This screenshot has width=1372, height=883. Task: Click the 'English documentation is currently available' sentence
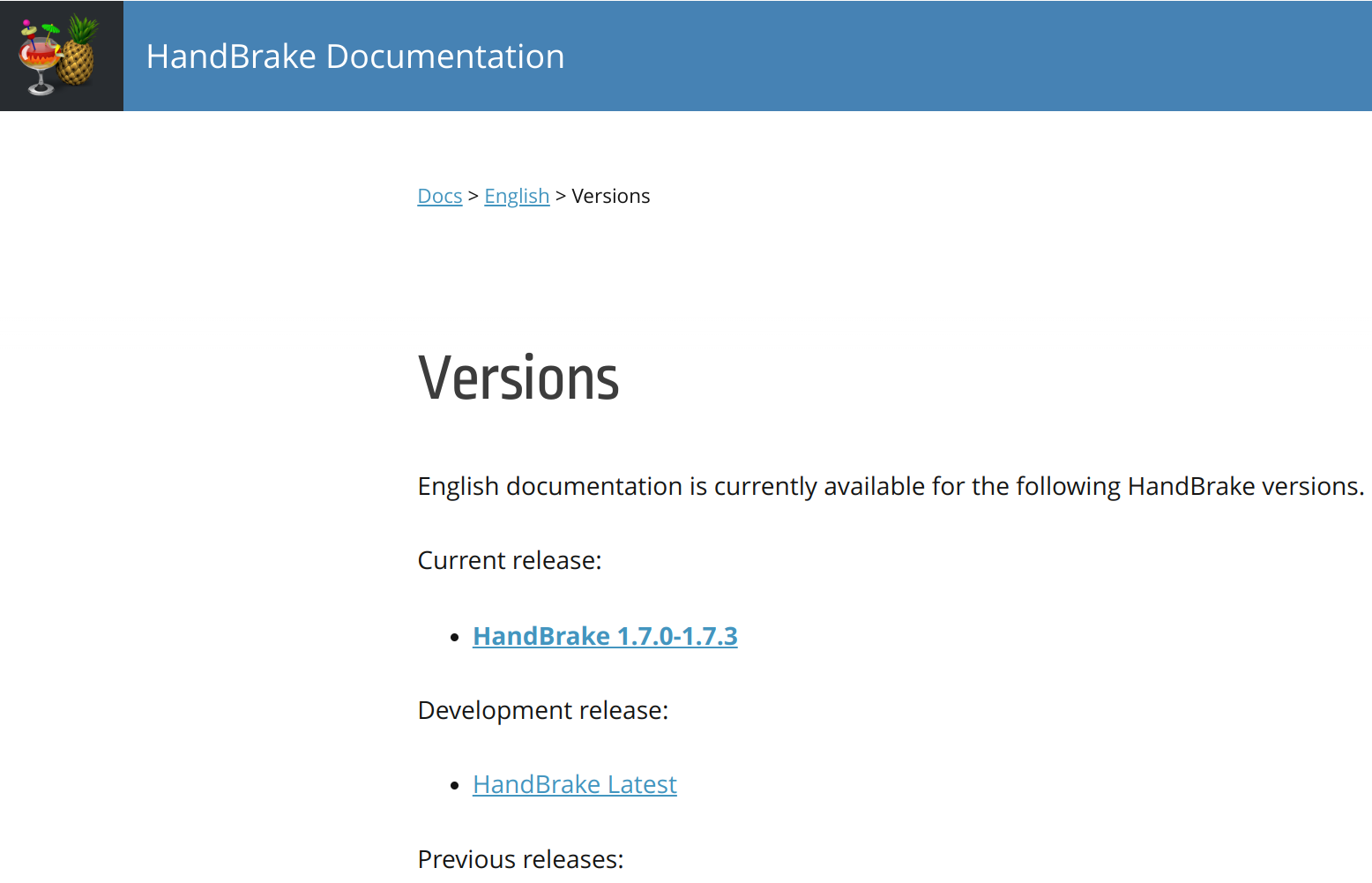tap(891, 486)
